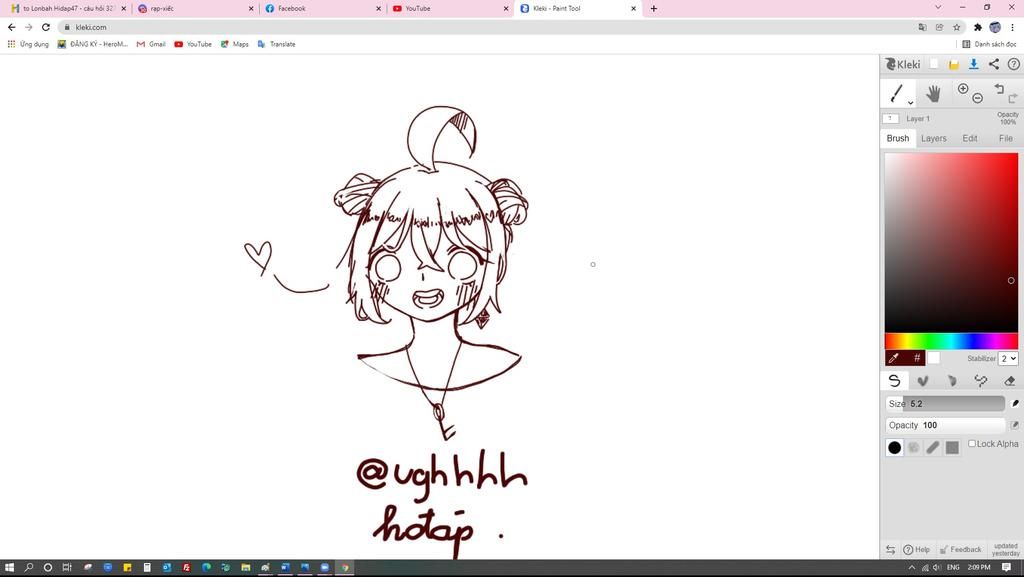This screenshot has width=1024, height=577.
Task: Choose a hue on the rainbow slider
Action: coord(951,341)
